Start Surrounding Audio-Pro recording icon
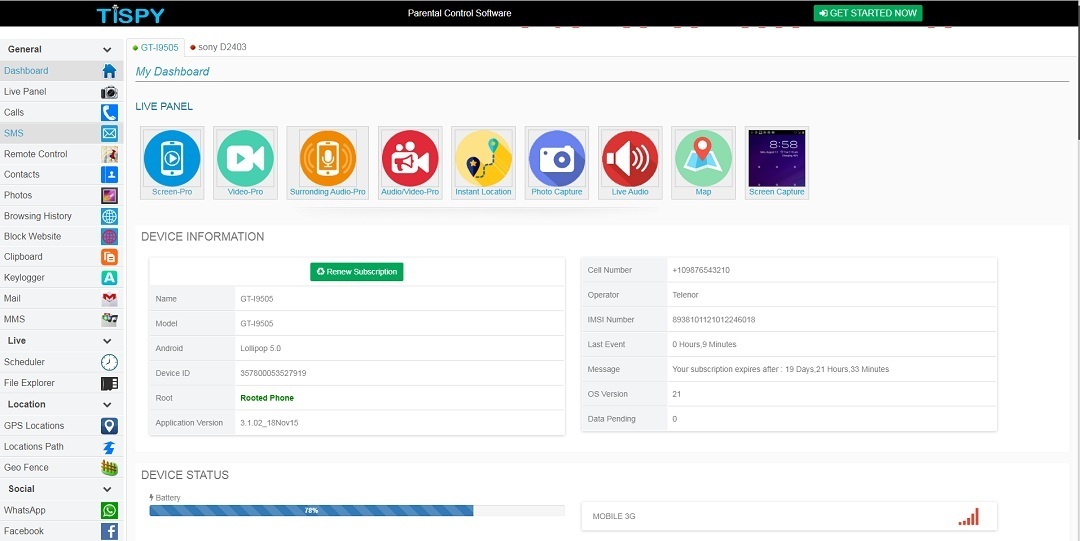Screen dimensions: 1080x541 coord(327,159)
